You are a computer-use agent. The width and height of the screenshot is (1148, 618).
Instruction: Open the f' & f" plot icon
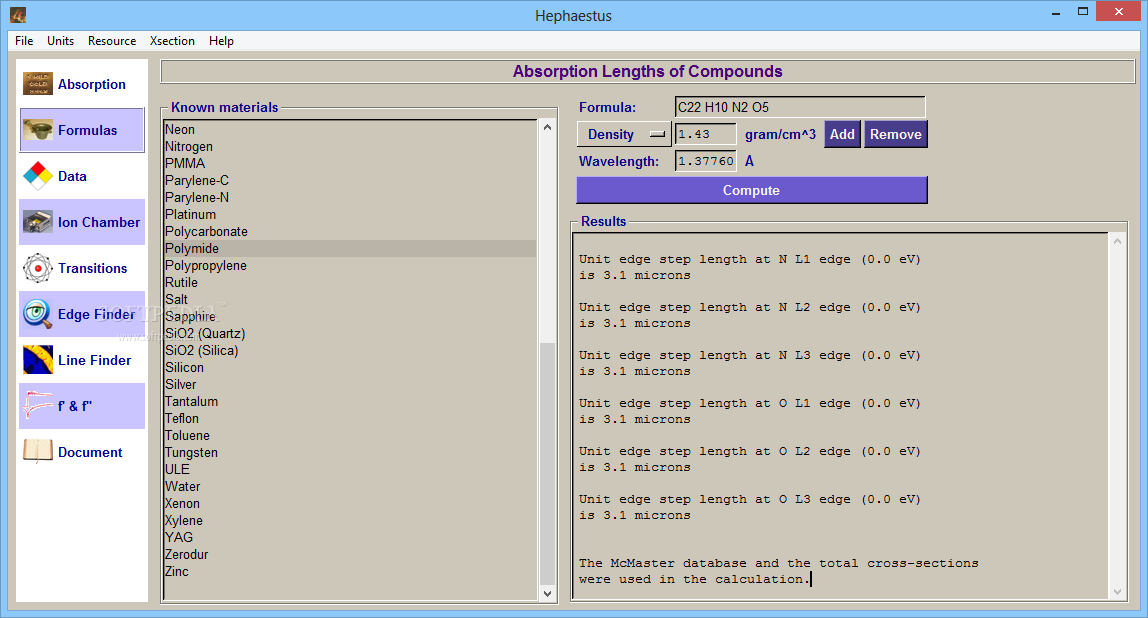[x=37, y=406]
